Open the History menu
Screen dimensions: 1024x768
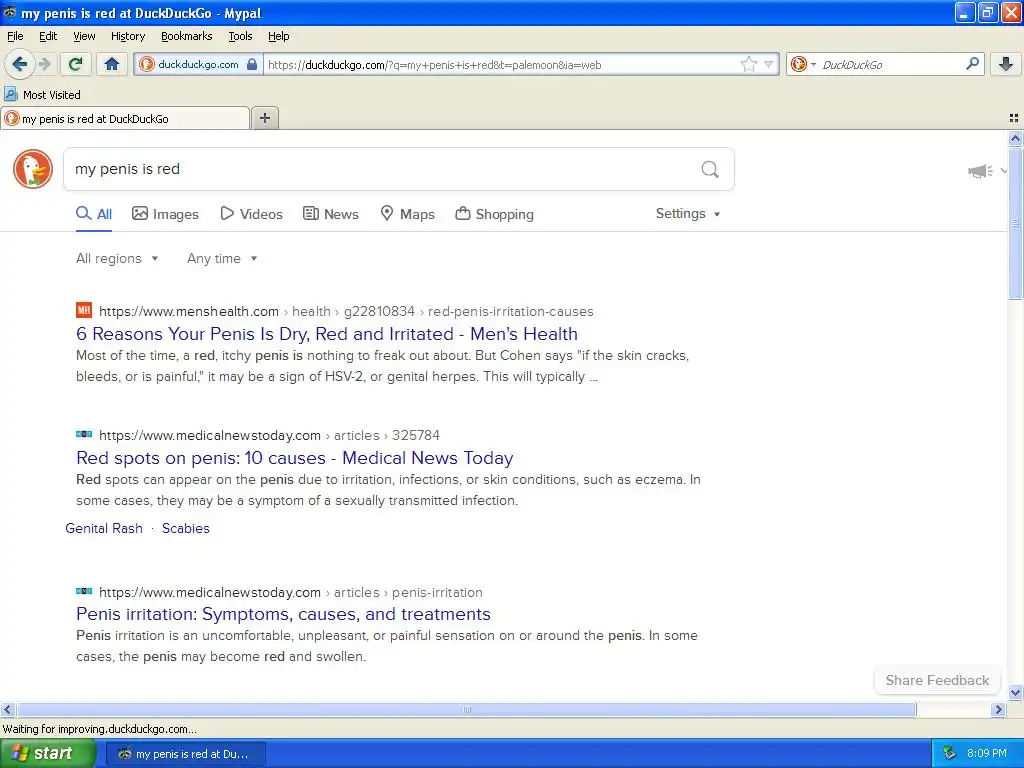127,36
